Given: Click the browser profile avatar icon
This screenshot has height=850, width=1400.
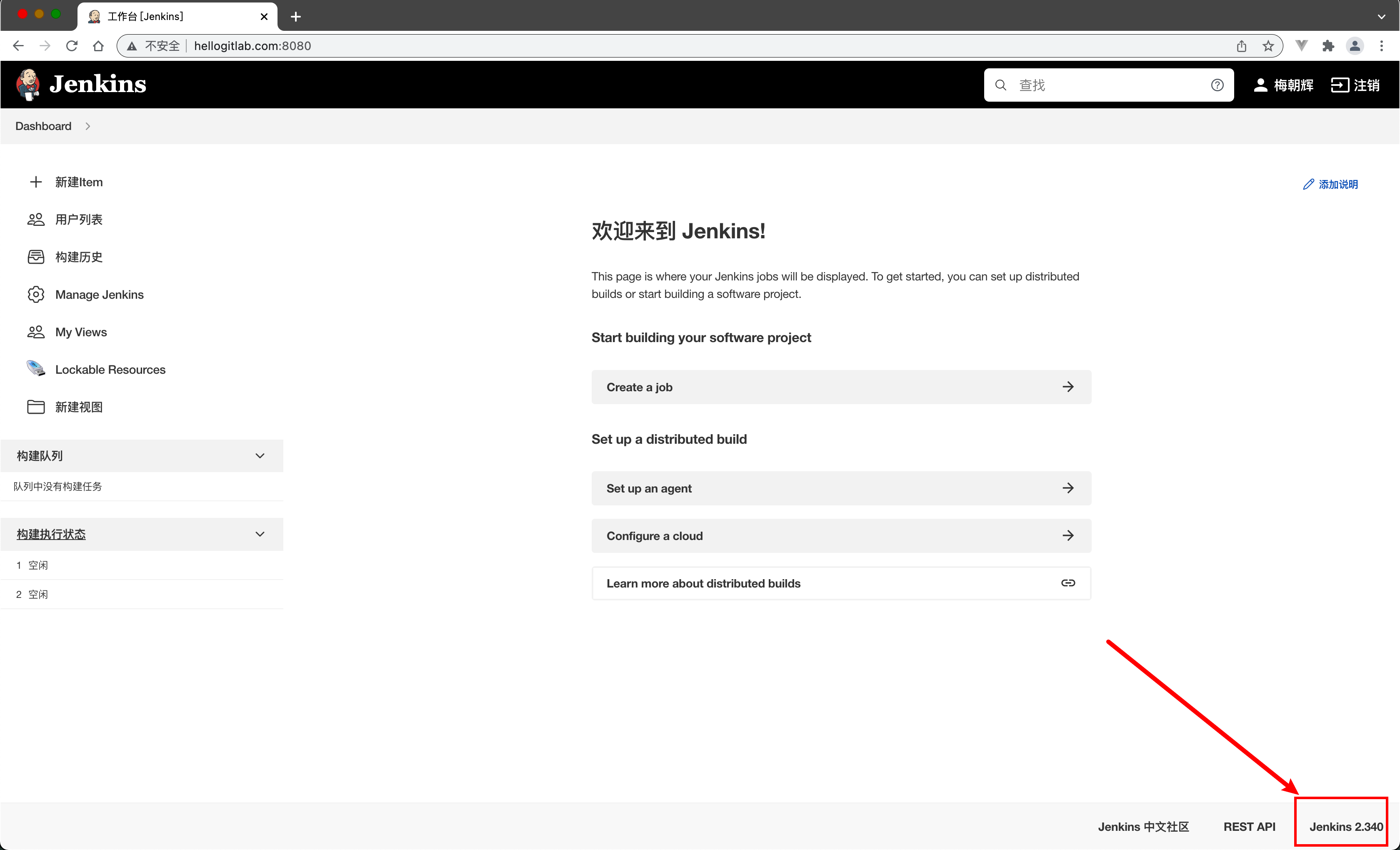Looking at the screenshot, I should pos(1355,46).
